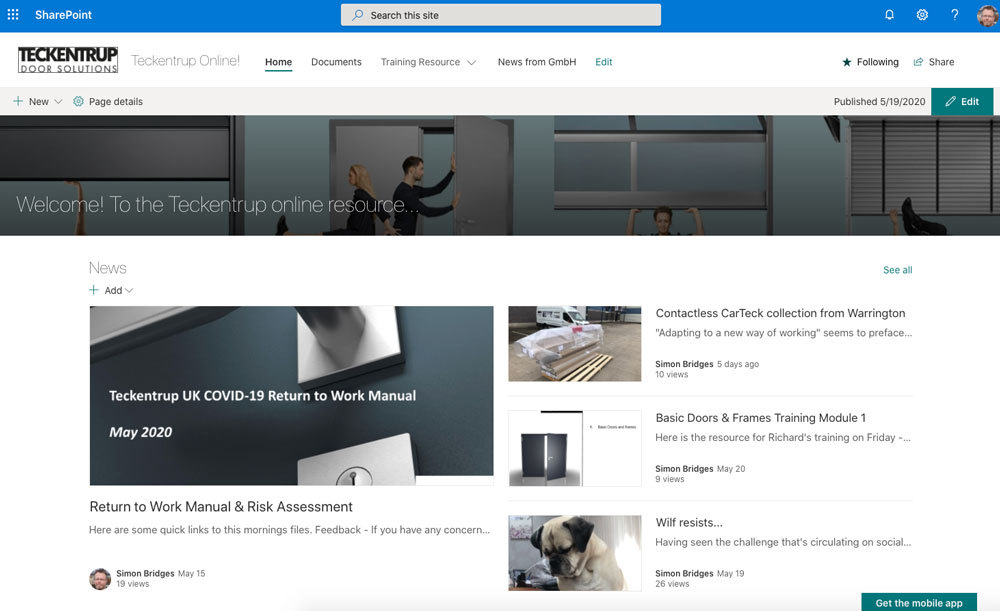Open the user account profile picture

click(x=987, y=15)
